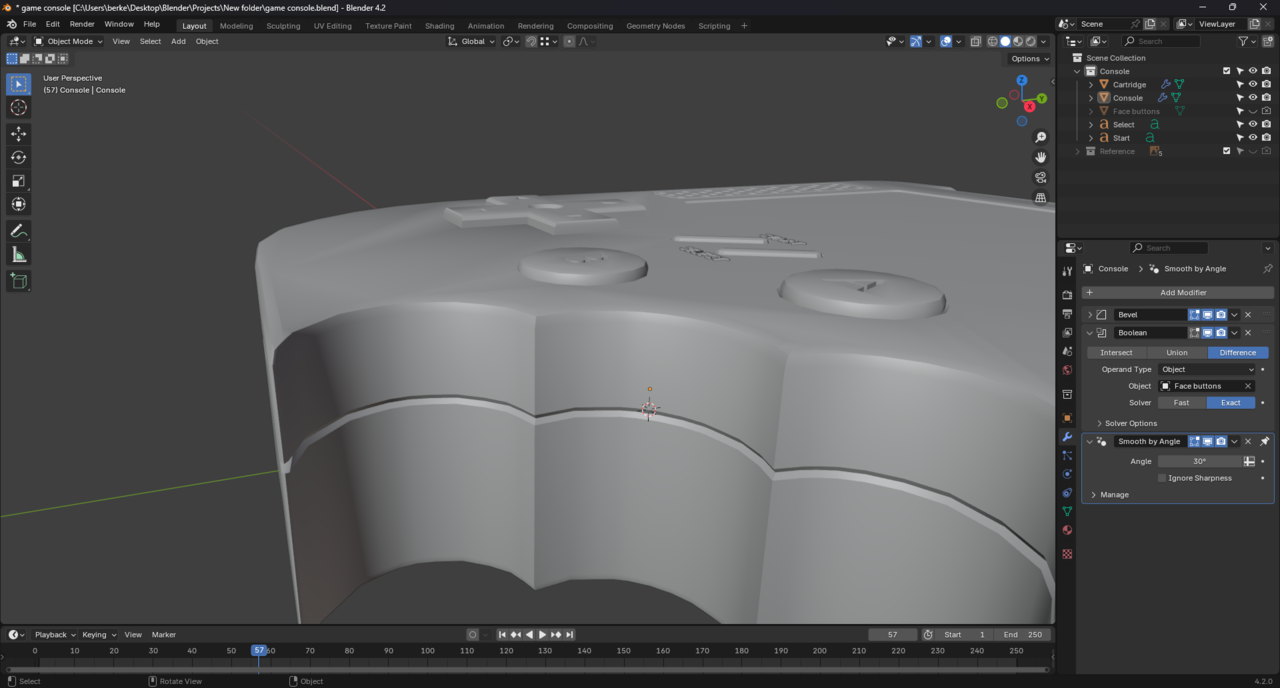Viewport: 1280px width, 688px height.
Task: Open the Render menu
Action: click(x=82, y=24)
